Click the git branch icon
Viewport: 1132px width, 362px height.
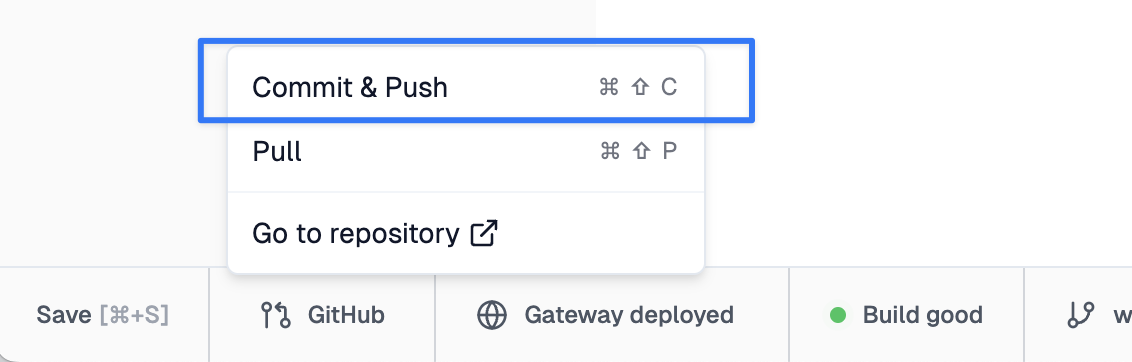[1081, 315]
